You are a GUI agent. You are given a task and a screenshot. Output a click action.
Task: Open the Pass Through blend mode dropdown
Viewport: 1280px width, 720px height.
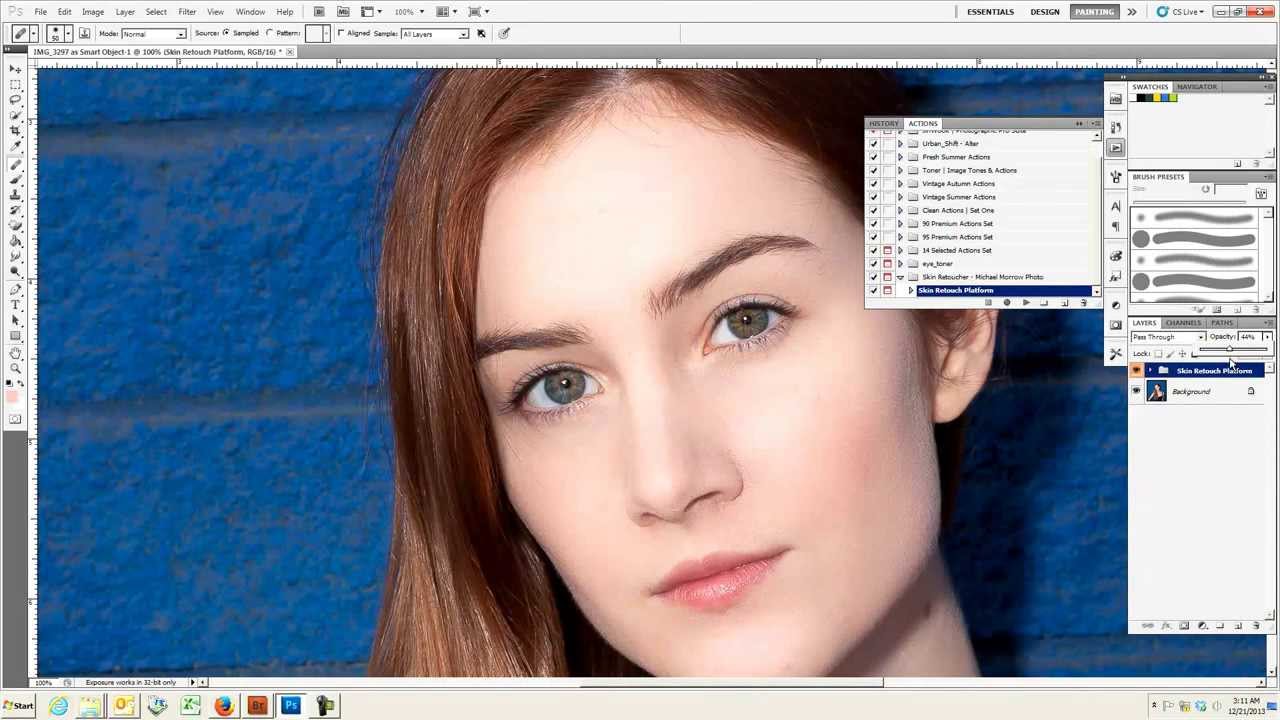tap(1168, 337)
